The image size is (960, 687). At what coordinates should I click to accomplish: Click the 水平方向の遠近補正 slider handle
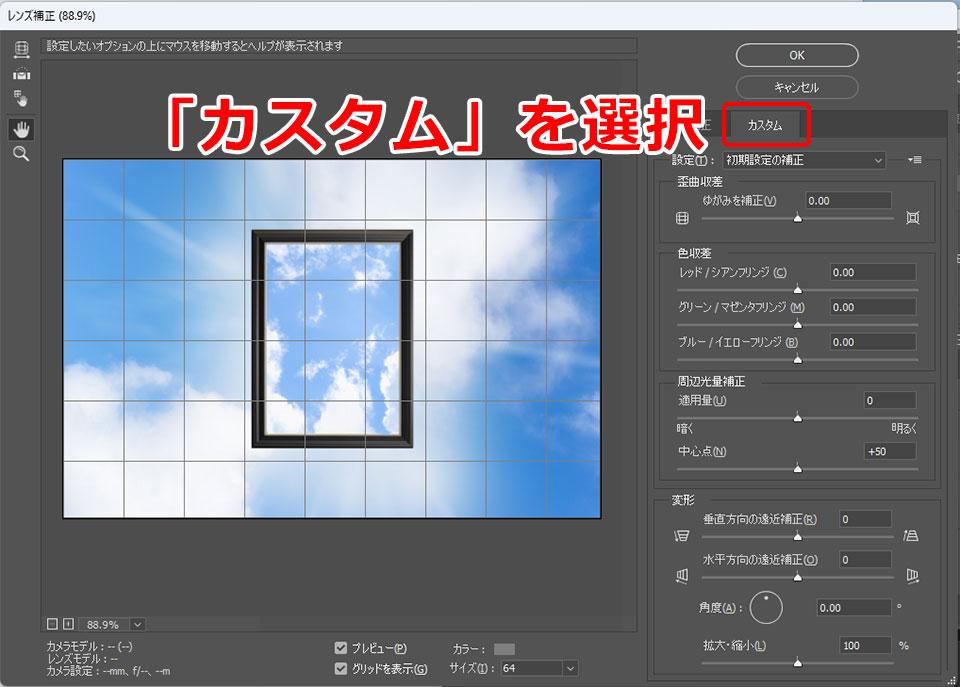(x=798, y=577)
